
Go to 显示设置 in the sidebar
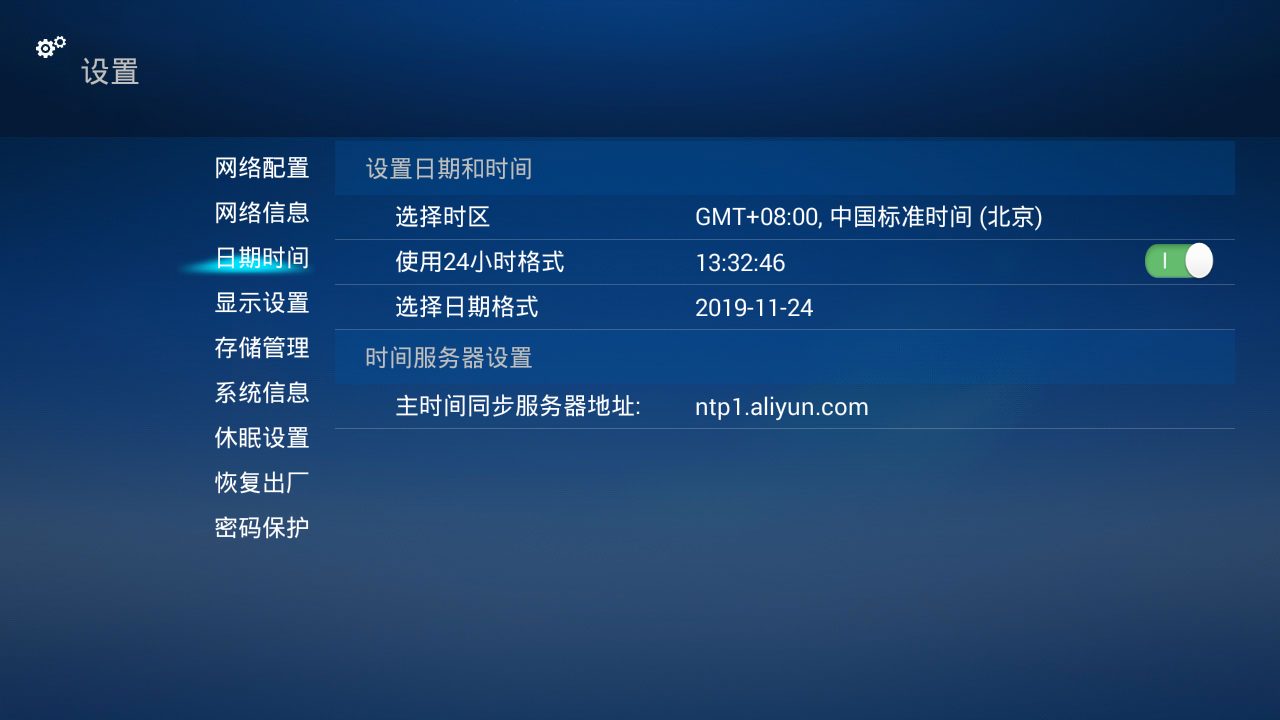(x=262, y=303)
